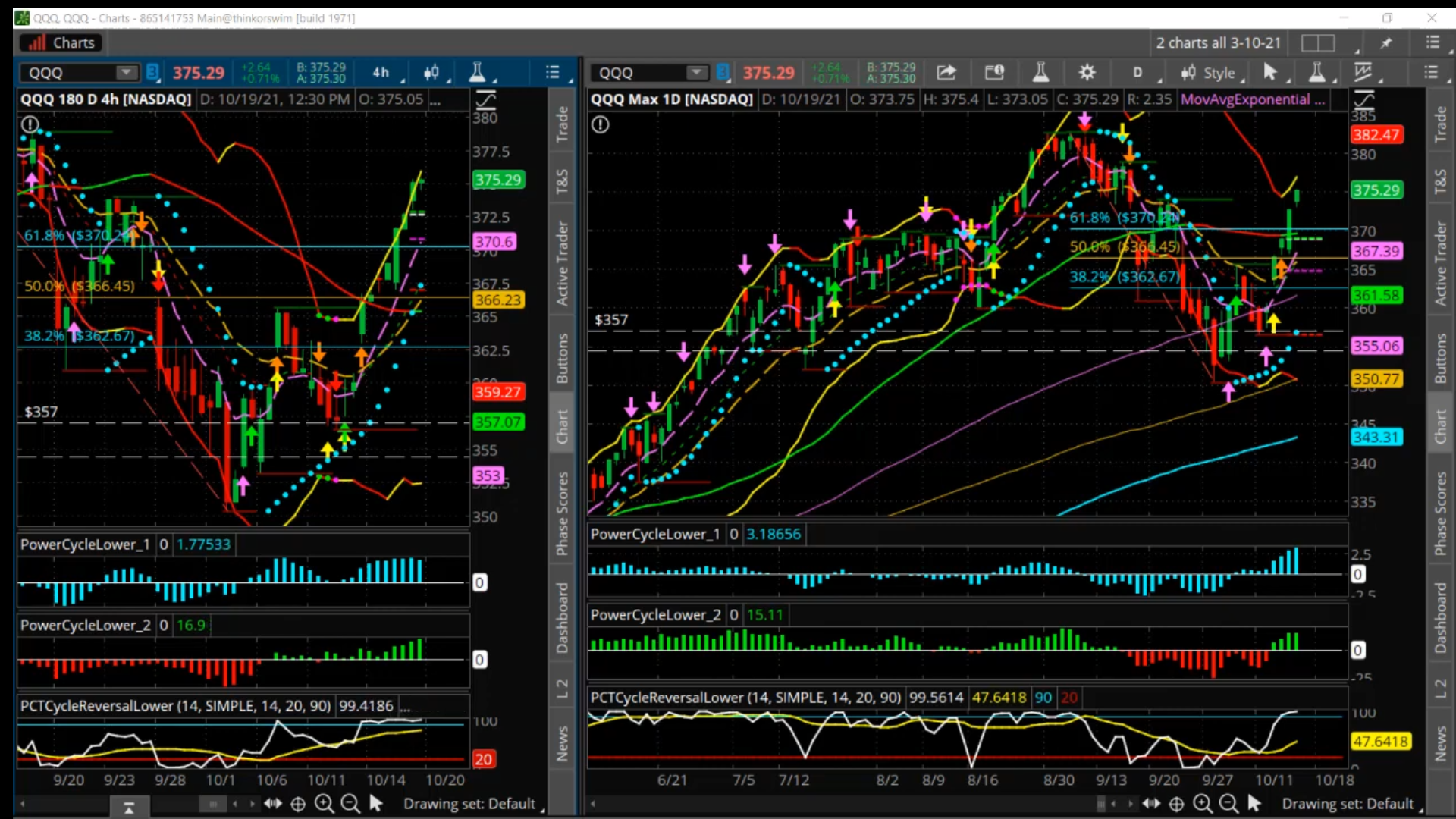The height and width of the screenshot is (819, 1456).
Task: Click the left chart horizontal scrollbar thumb
Action: pos(213,804)
